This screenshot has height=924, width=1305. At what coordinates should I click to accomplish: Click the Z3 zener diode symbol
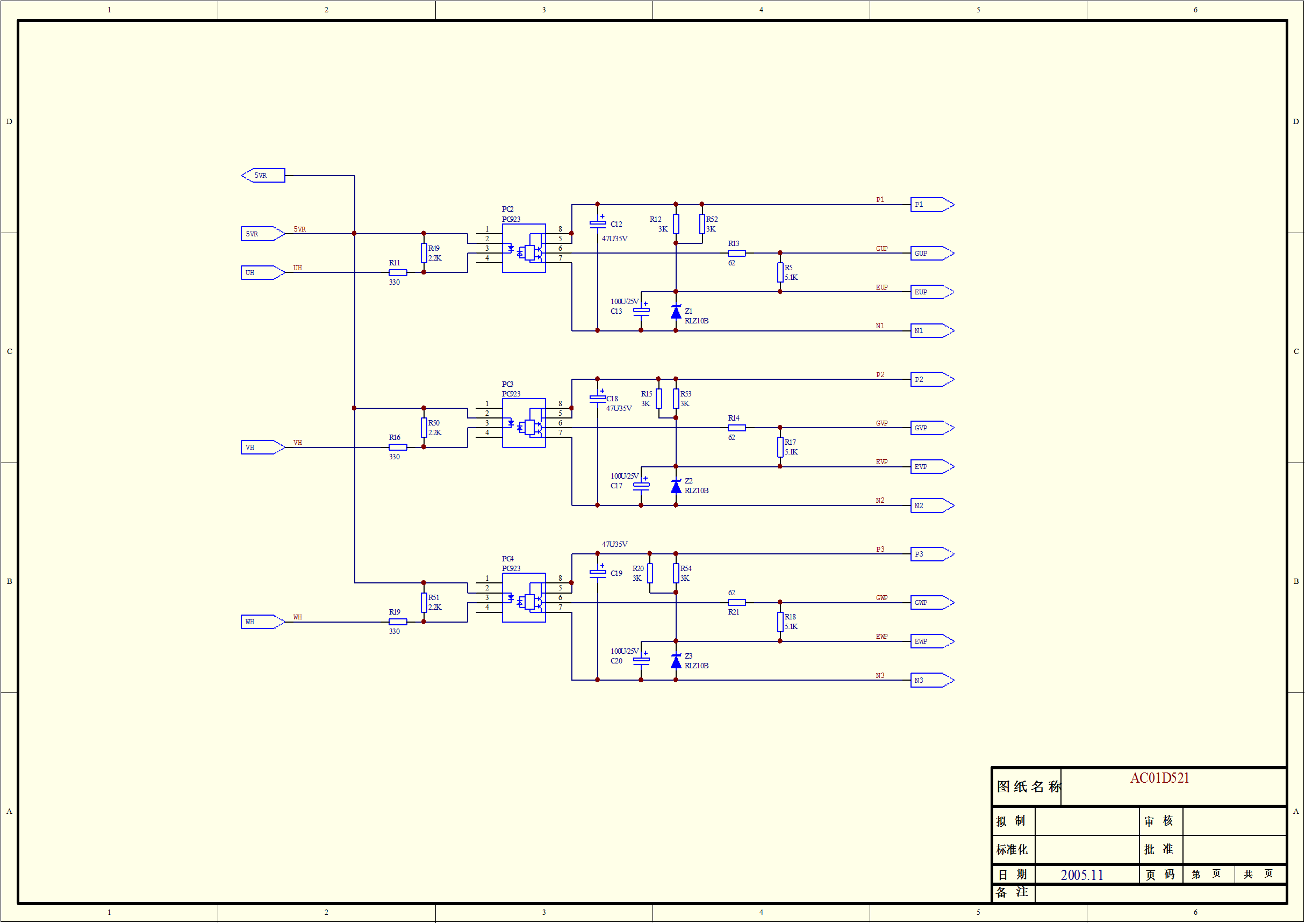coord(676,661)
